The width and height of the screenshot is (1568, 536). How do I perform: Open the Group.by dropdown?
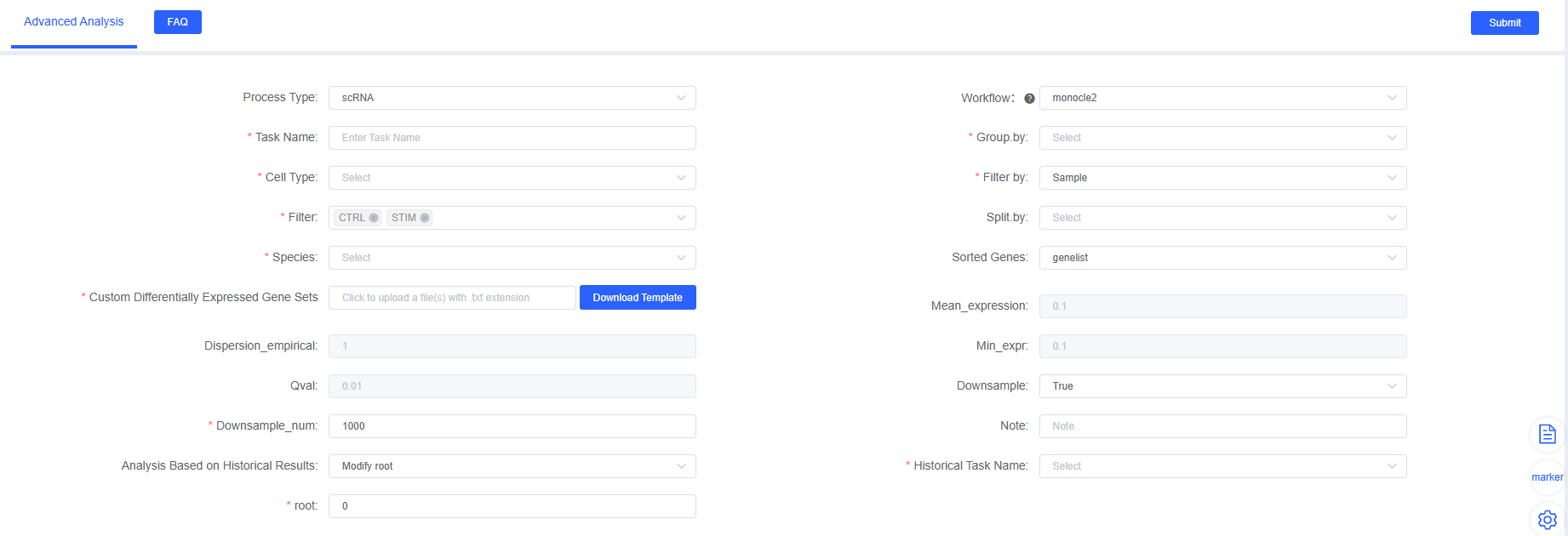[1222, 138]
